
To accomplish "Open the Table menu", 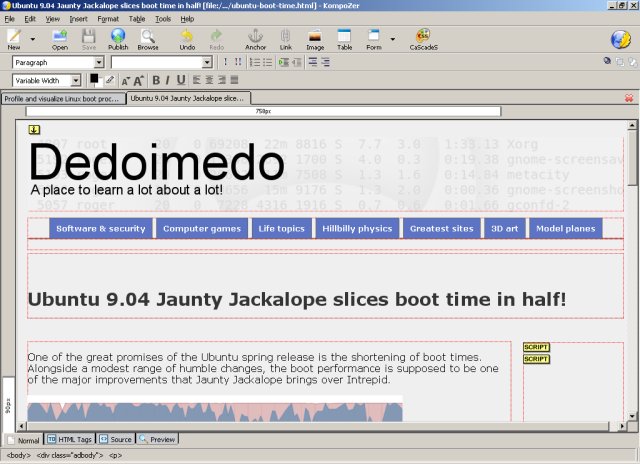I will [137, 19].
